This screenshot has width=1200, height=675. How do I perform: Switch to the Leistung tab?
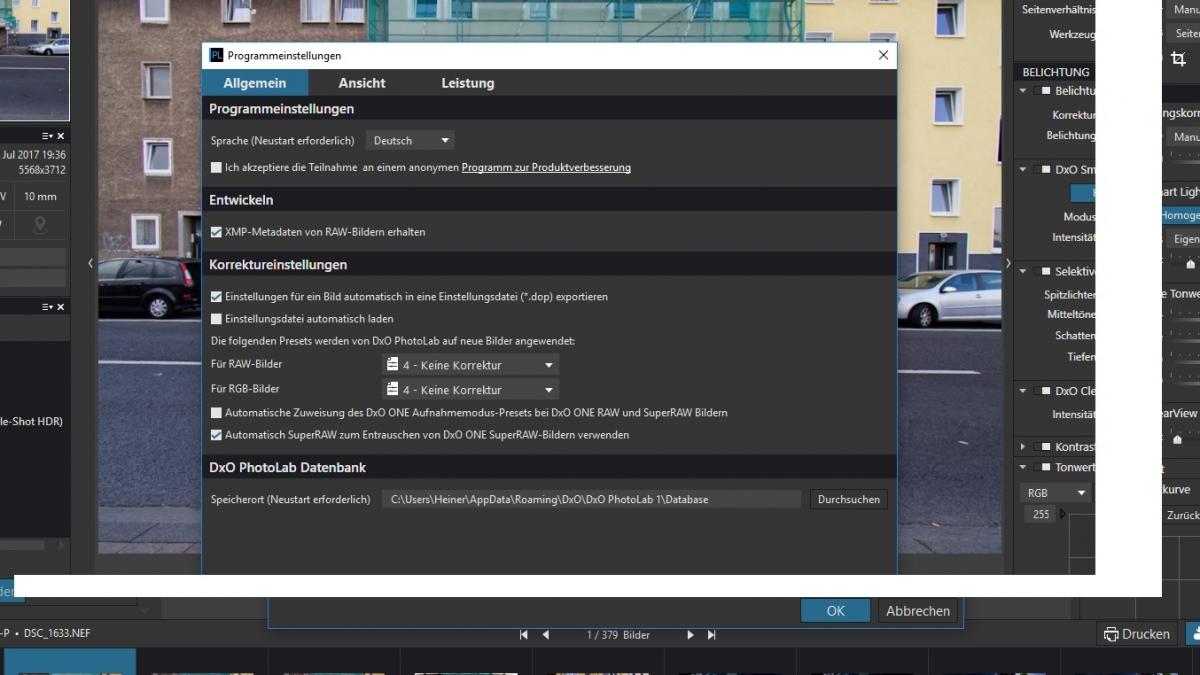(468, 83)
